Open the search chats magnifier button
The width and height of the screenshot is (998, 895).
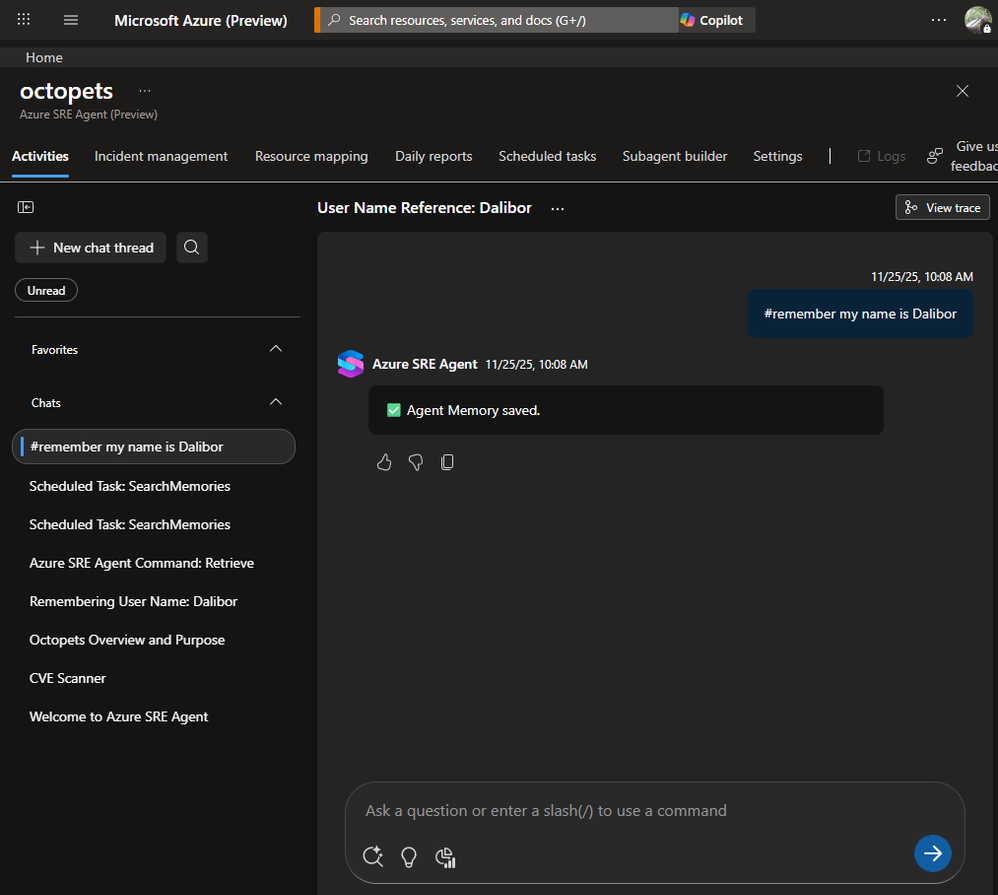tap(192, 247)
